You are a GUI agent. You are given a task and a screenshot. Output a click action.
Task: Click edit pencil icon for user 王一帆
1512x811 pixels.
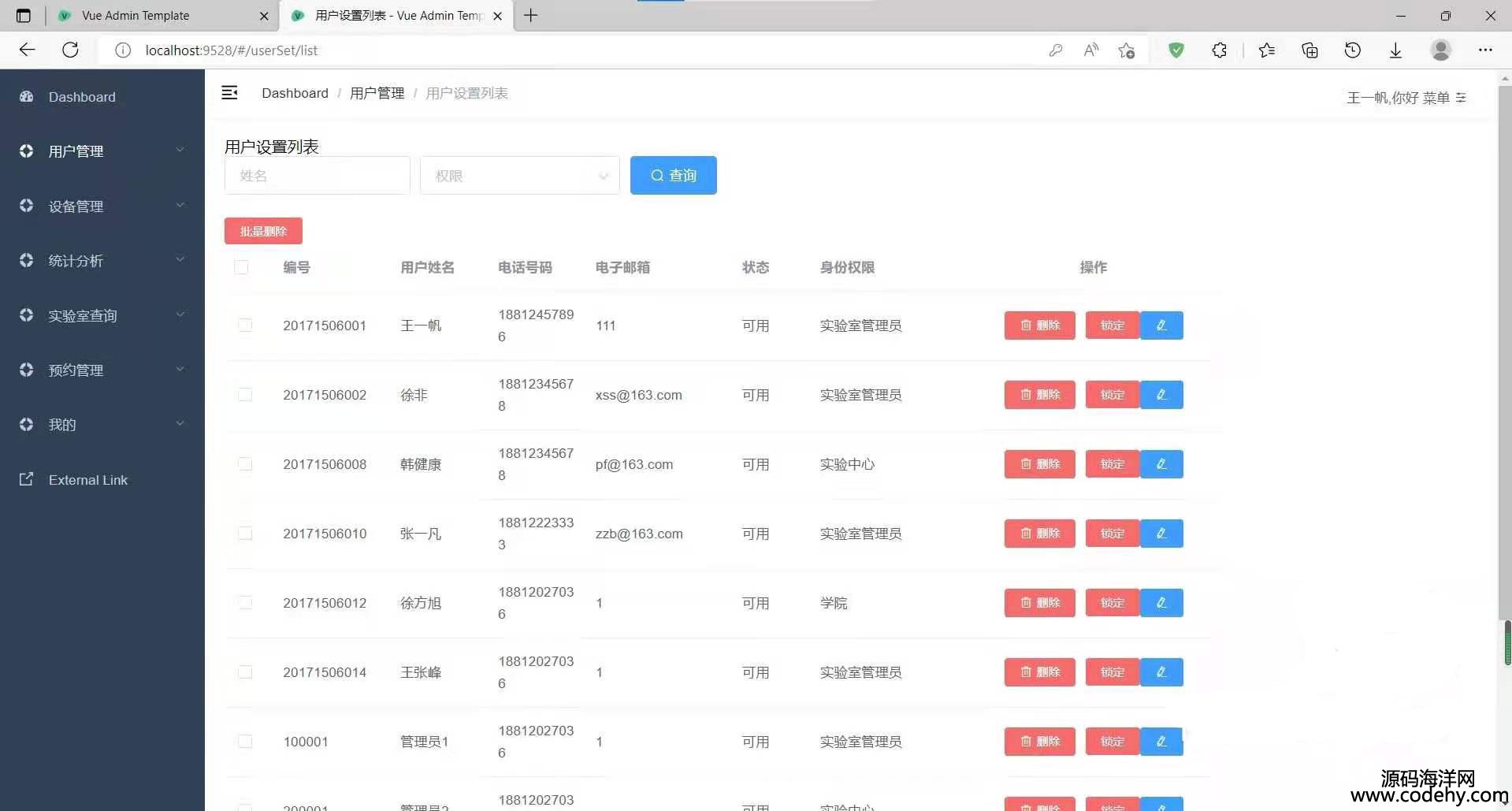[x=1161, y=326]
